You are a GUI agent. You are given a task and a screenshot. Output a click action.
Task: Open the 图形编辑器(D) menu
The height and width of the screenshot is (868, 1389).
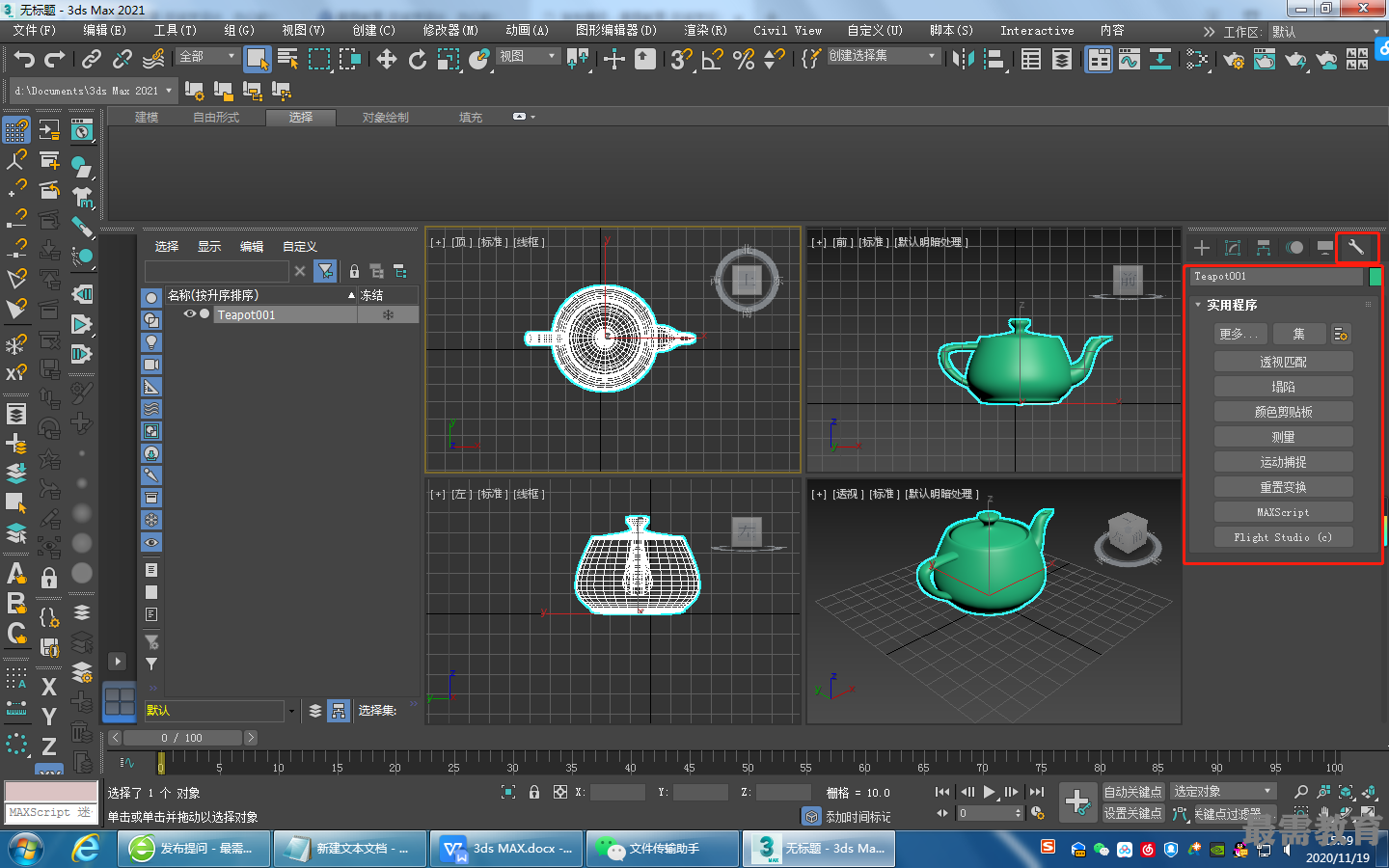point(616,31)
